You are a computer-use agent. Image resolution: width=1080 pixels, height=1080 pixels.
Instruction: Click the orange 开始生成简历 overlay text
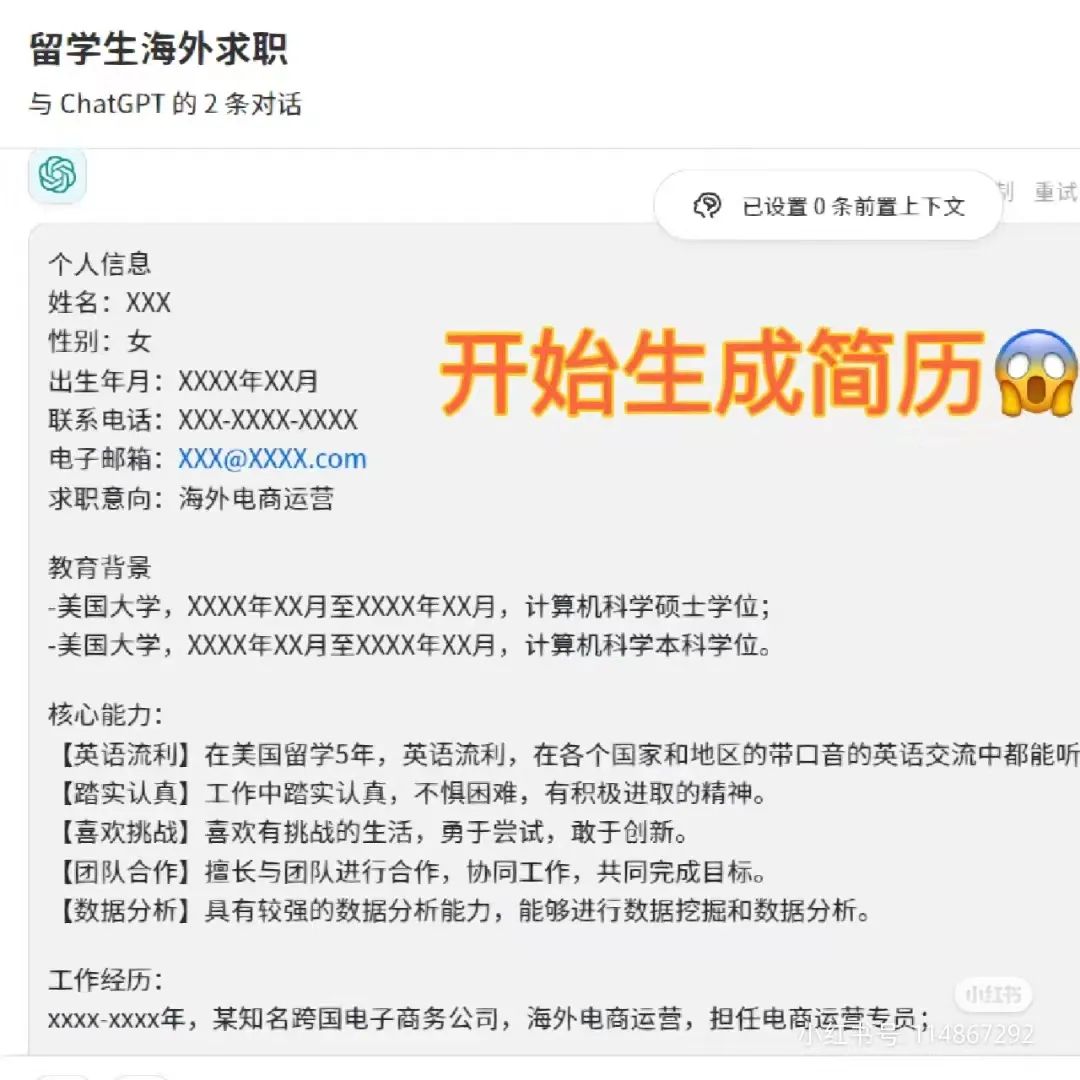(x=713, y=372)
